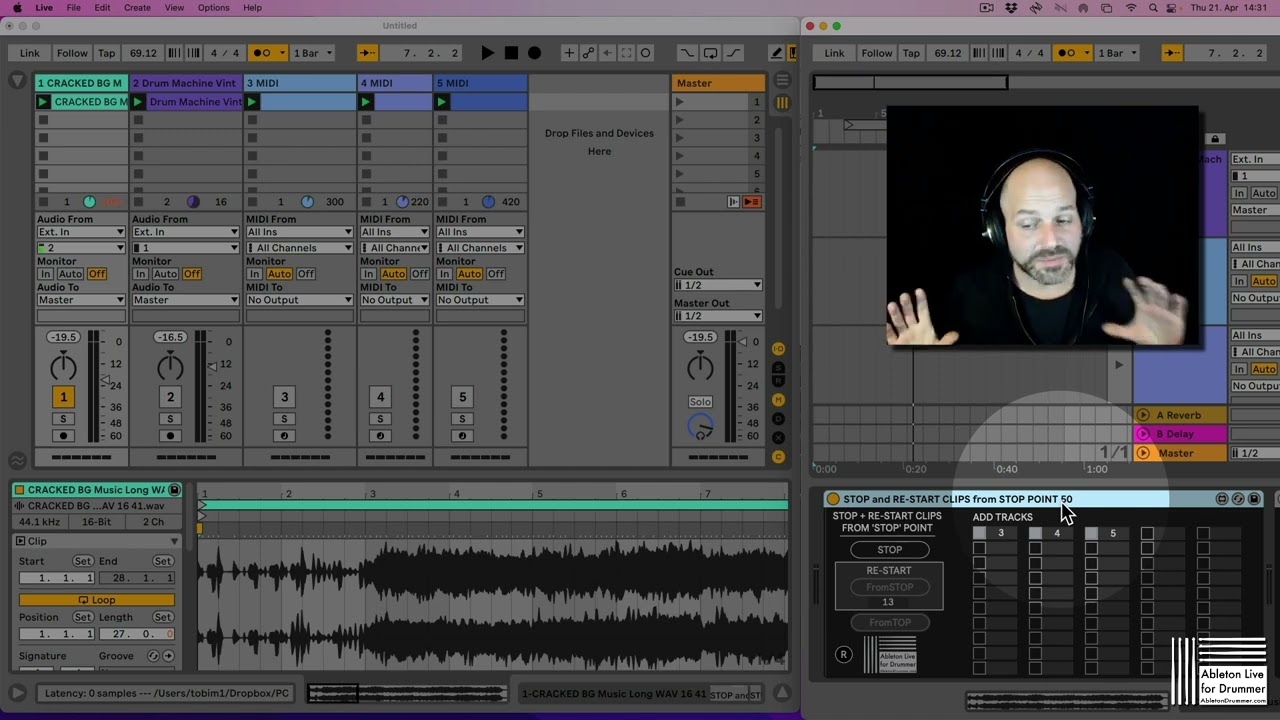The height and width of the screenshot is (720, 1280).
Task: Enable the Follow button in left window
Action: [72, 53]
